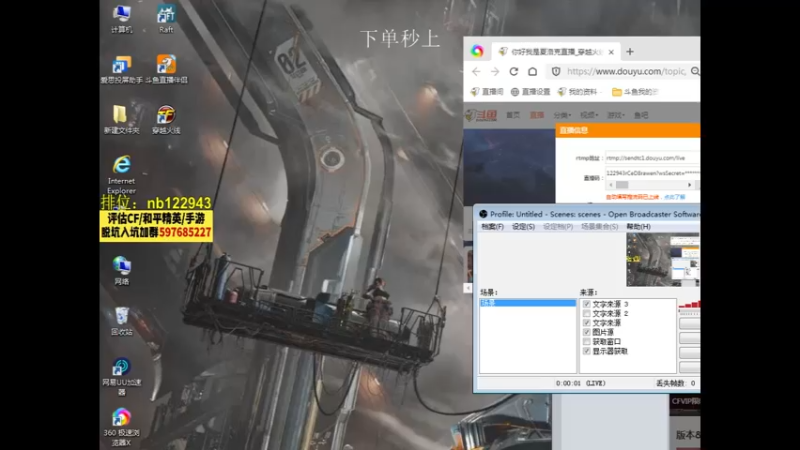Uncheck 文字来源 3 source checkbox
800x450 pixels.
[587, 304]
